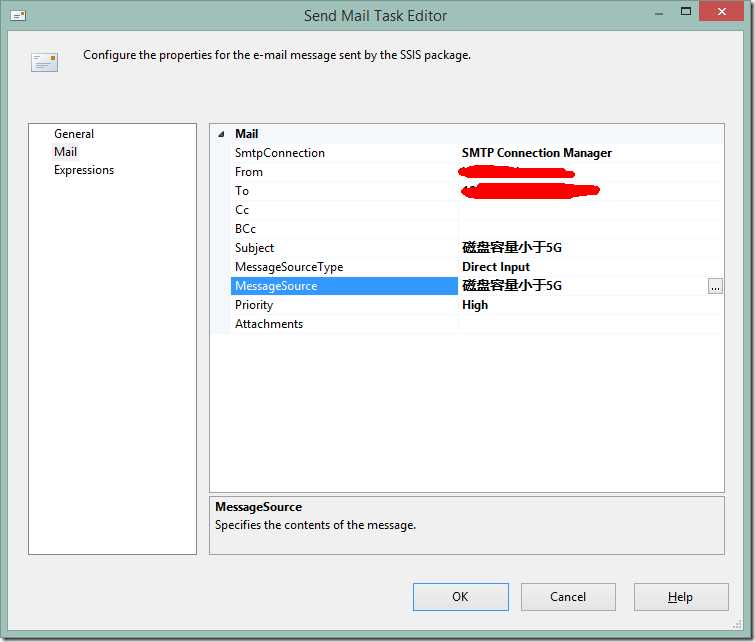This screenshot has height=642, width=755.
Task: Close the Send Mail Task Editor window
Action: click(x=721, y=12)
